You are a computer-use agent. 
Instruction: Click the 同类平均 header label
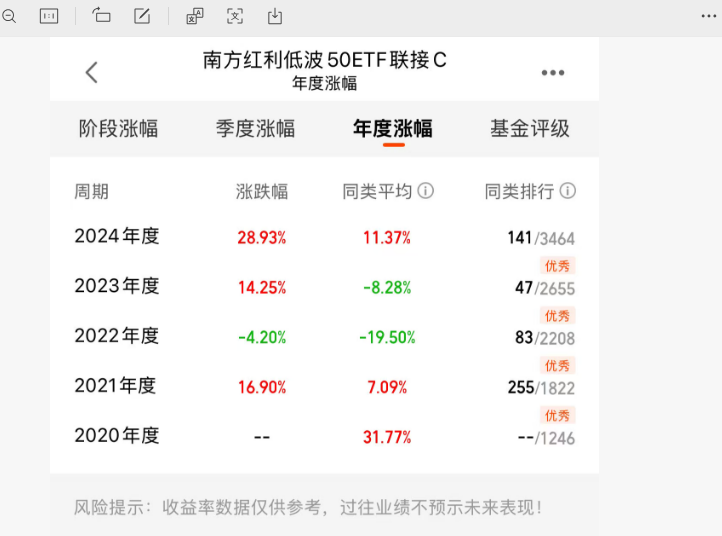(x=377, y=191)
